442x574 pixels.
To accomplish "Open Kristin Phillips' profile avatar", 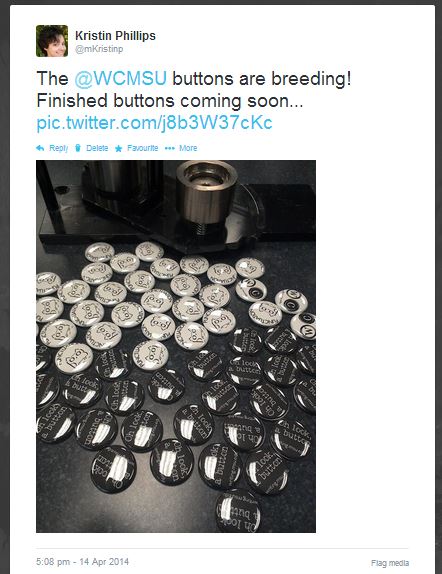I will (x=52, y=41).
